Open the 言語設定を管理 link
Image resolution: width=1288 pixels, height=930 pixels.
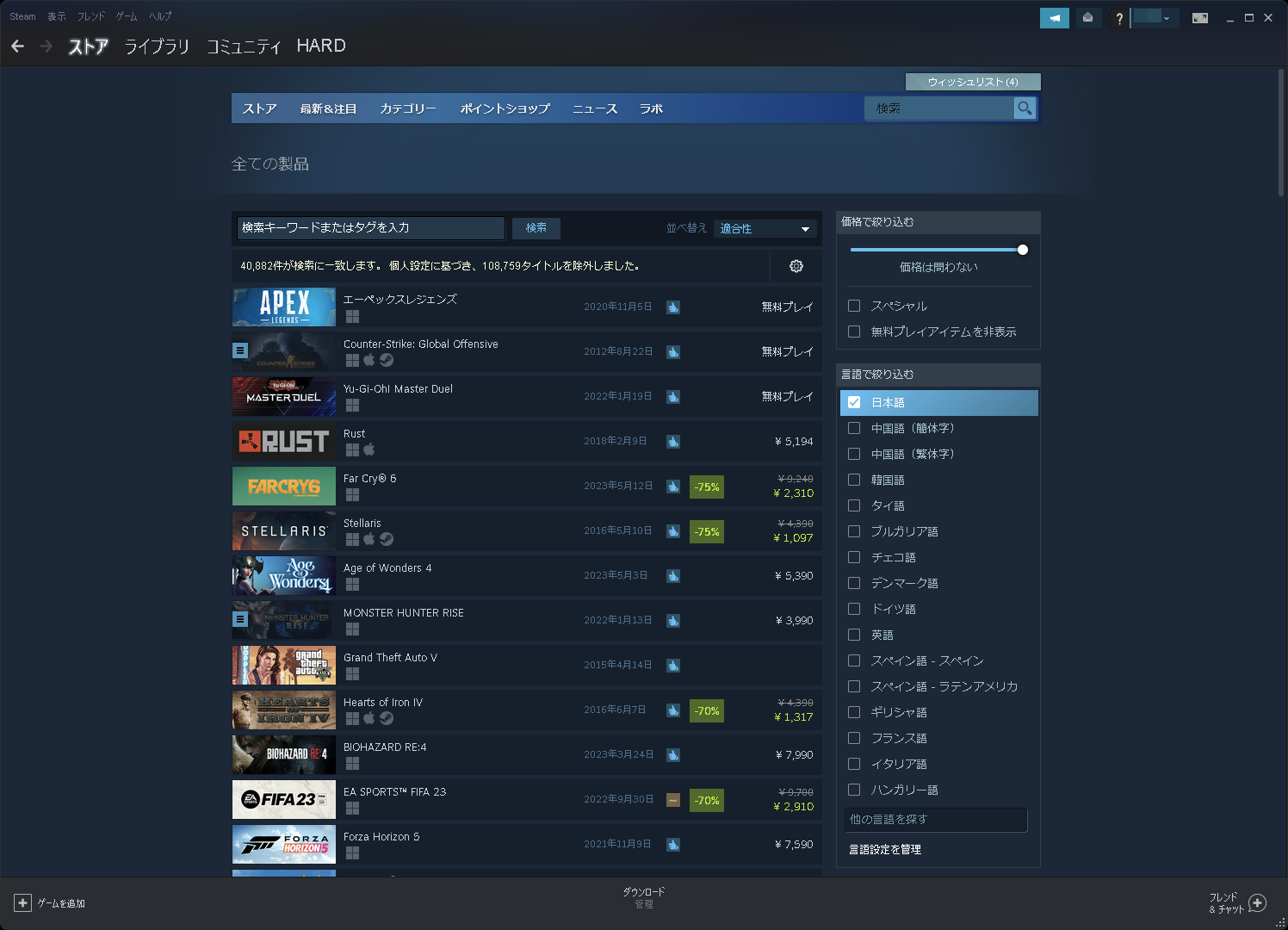tap(884, 849)
